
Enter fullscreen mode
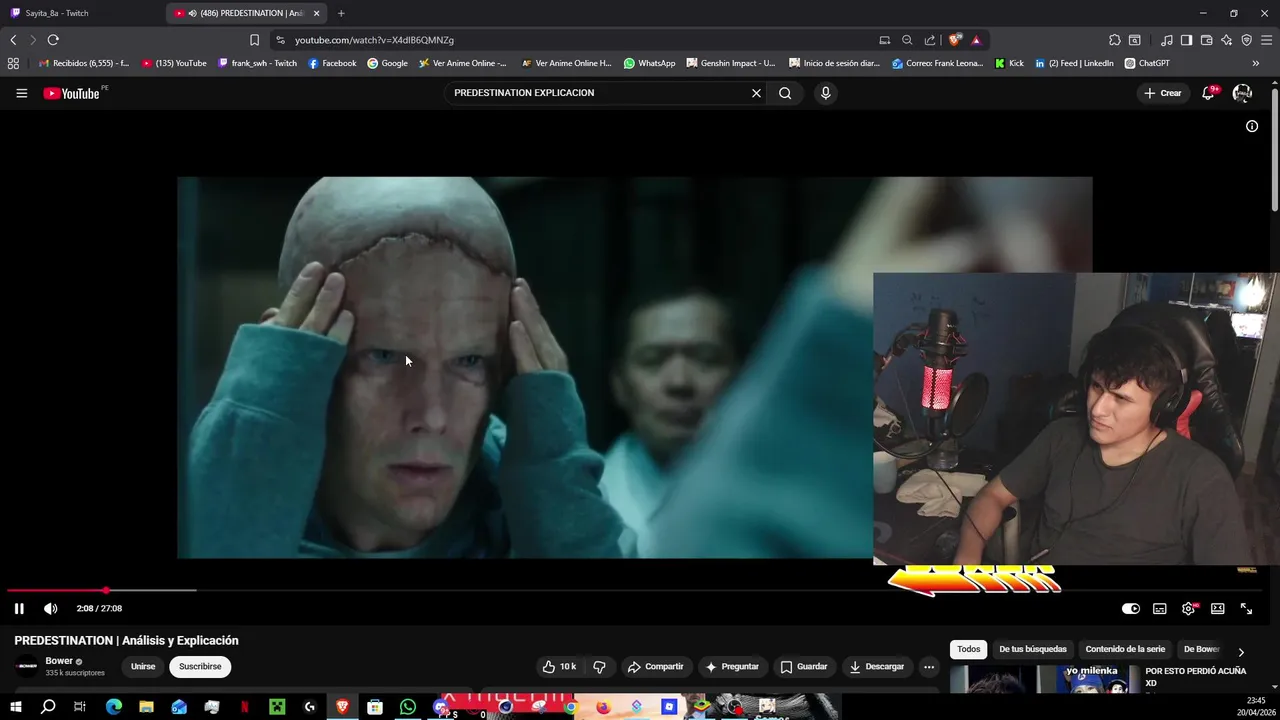(1246, 608)
